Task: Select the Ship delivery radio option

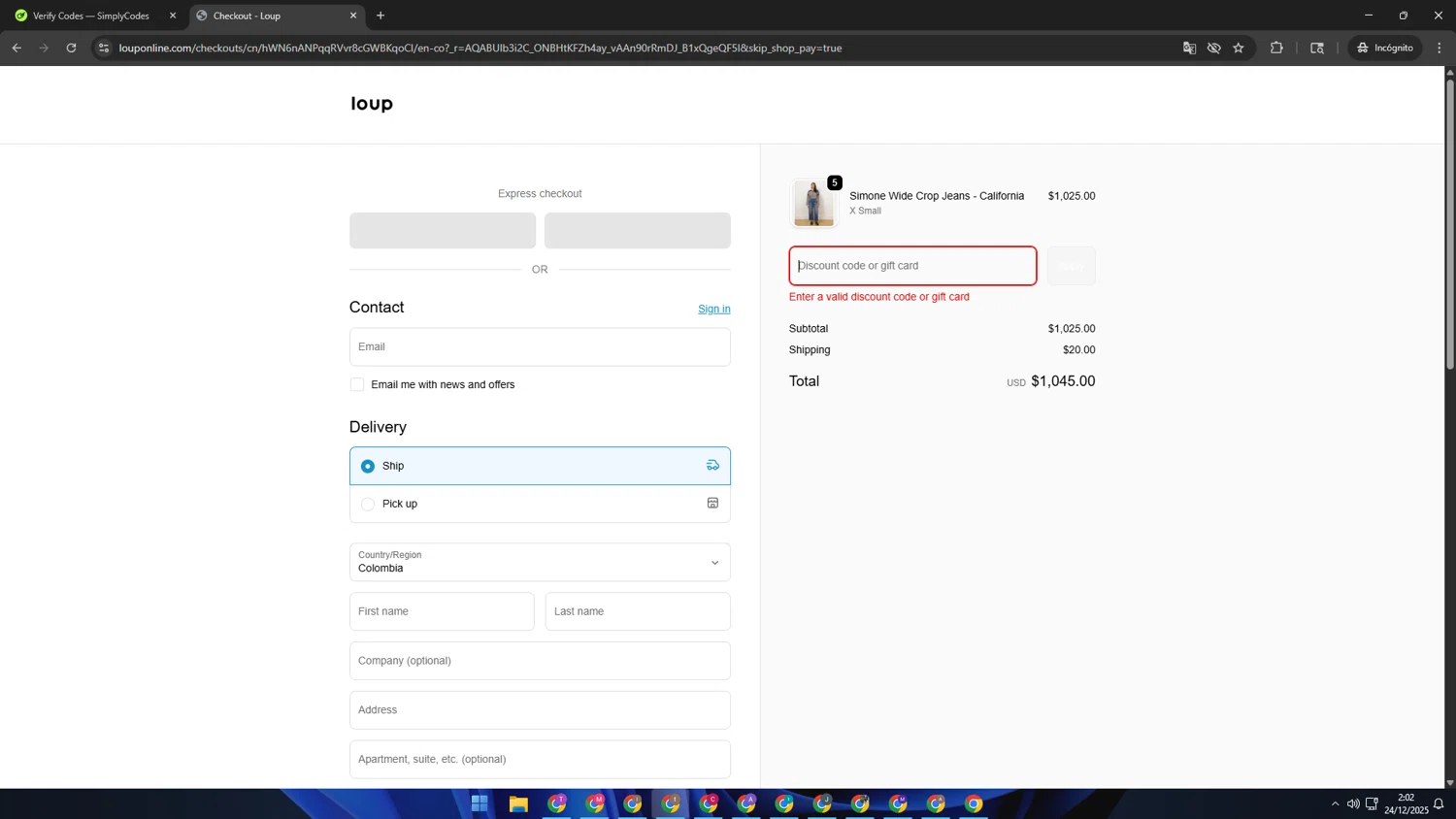Action: click(x=368, y=466)
